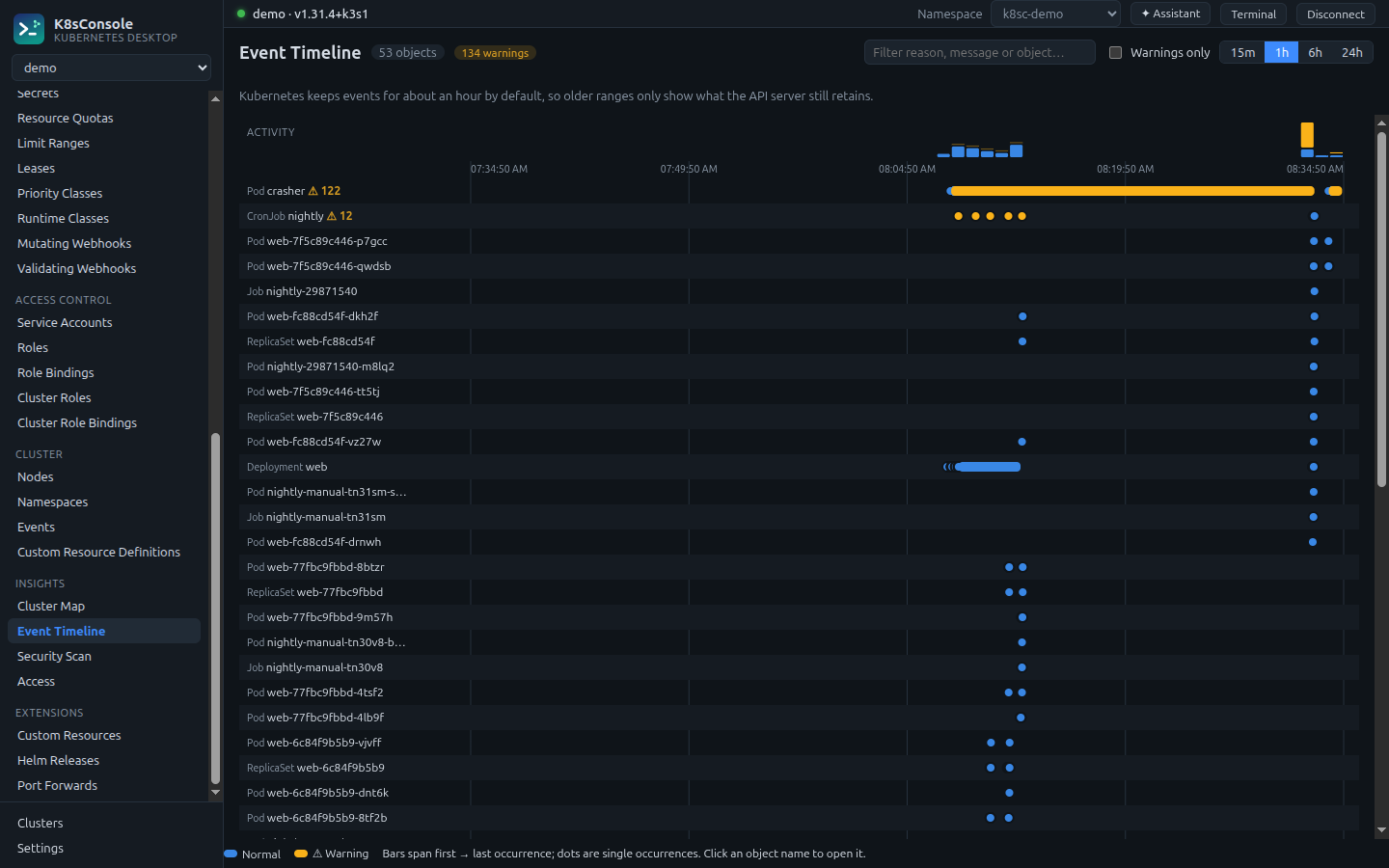Open the Terminal
This screenshot has width=1389, height=868.
click(1253, 14)
